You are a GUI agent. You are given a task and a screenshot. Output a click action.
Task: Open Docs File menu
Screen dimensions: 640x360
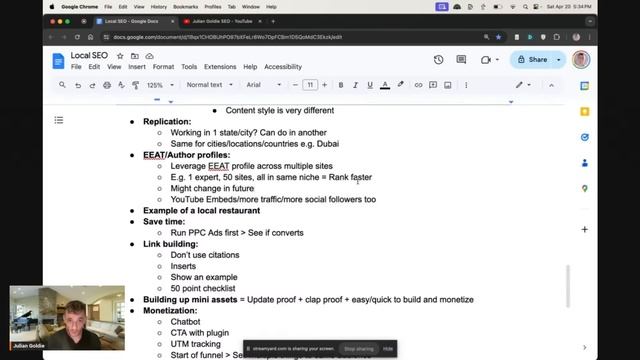[76, 67]
